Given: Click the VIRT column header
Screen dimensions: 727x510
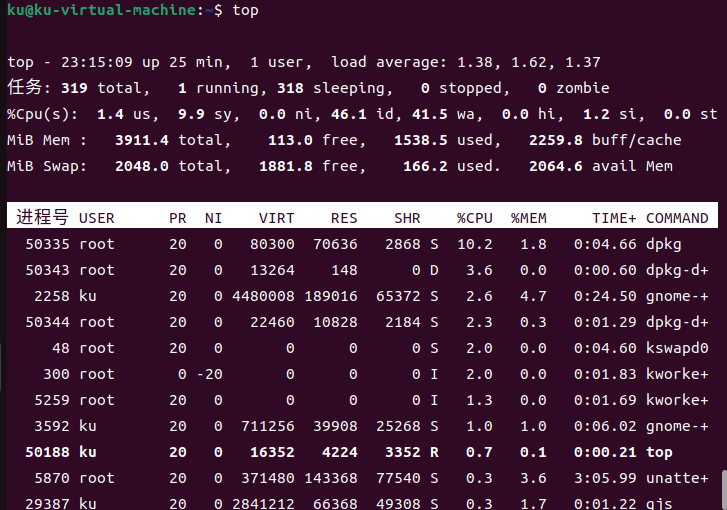Looking at the screenshot, I should [276, 217].
